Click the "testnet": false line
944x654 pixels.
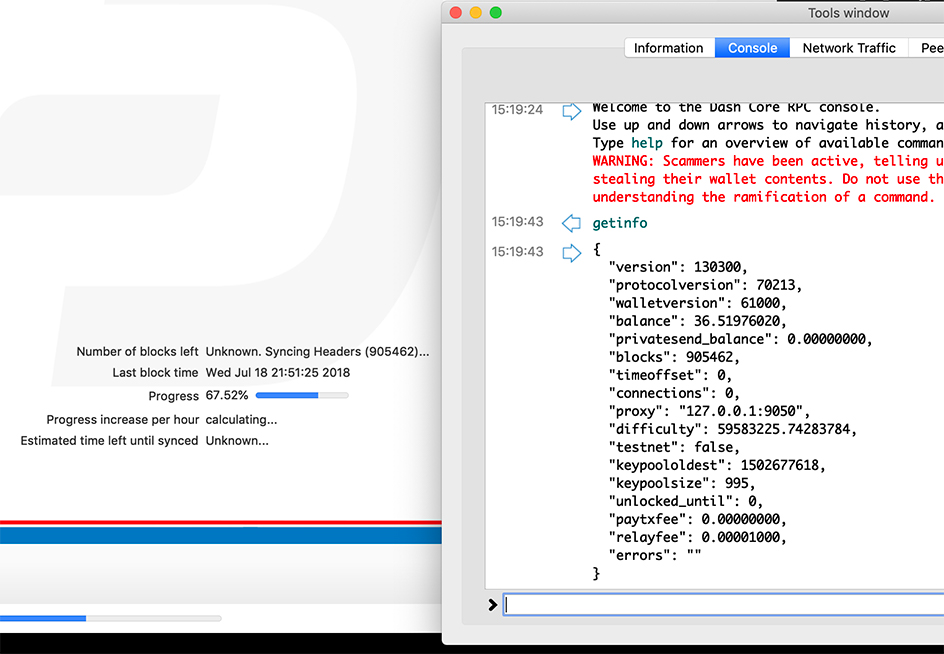tap(674, 447)
